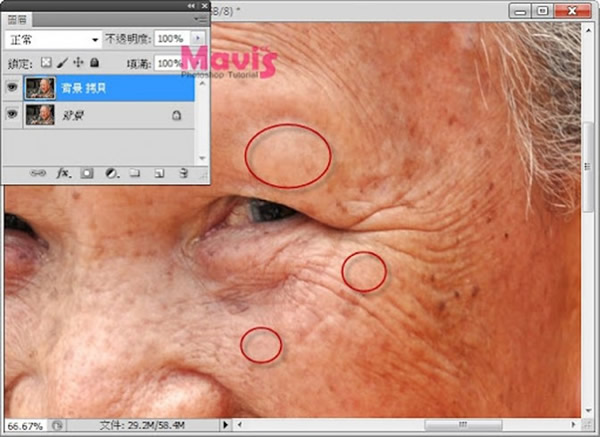The height and width of the screenshot is (437, 600).
Task: Open the layer style fx menu
Action: tap(62, 172)
